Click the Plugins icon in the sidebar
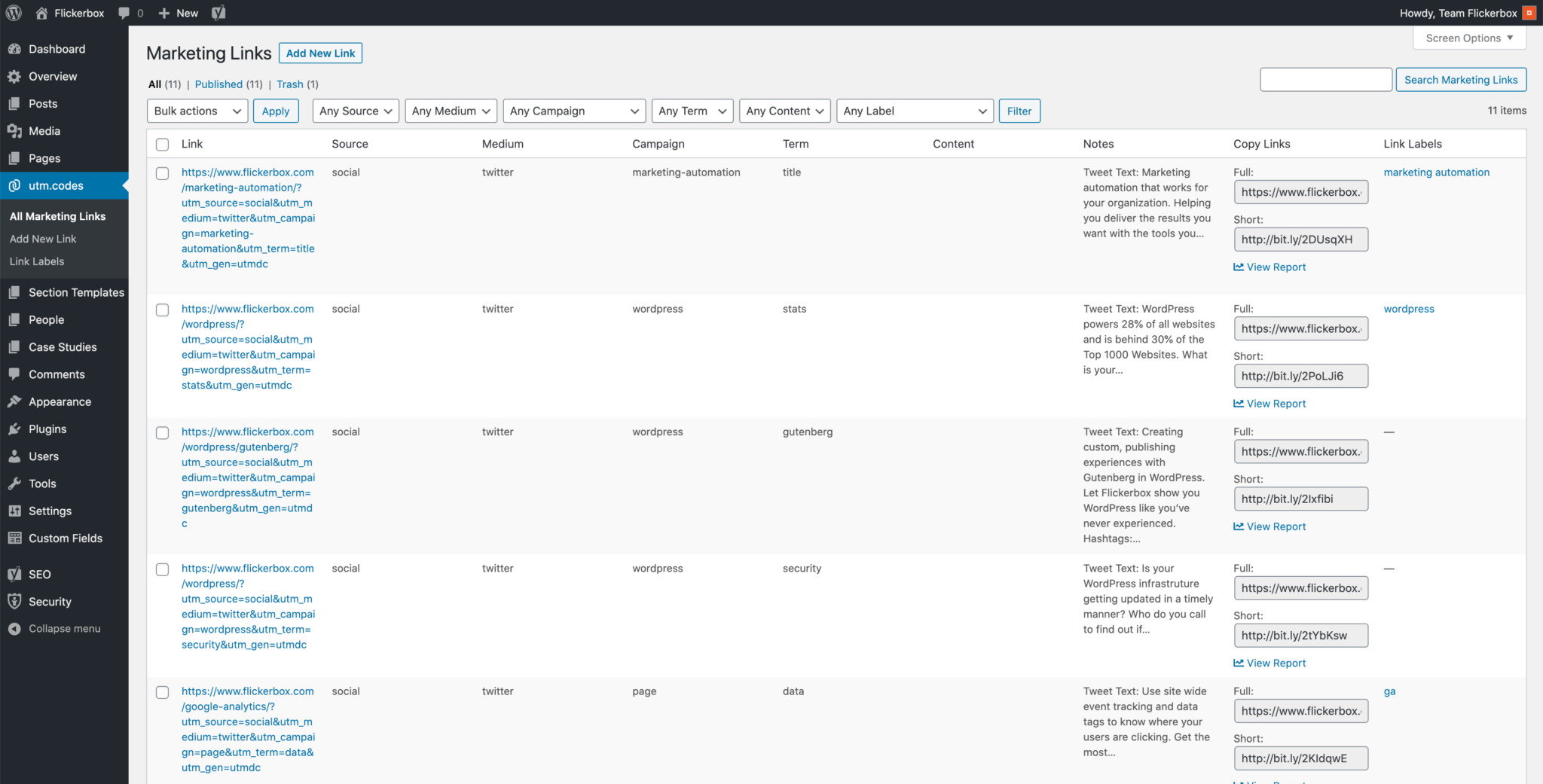This screenshot has width=1543, height=784. coord(15,429)
